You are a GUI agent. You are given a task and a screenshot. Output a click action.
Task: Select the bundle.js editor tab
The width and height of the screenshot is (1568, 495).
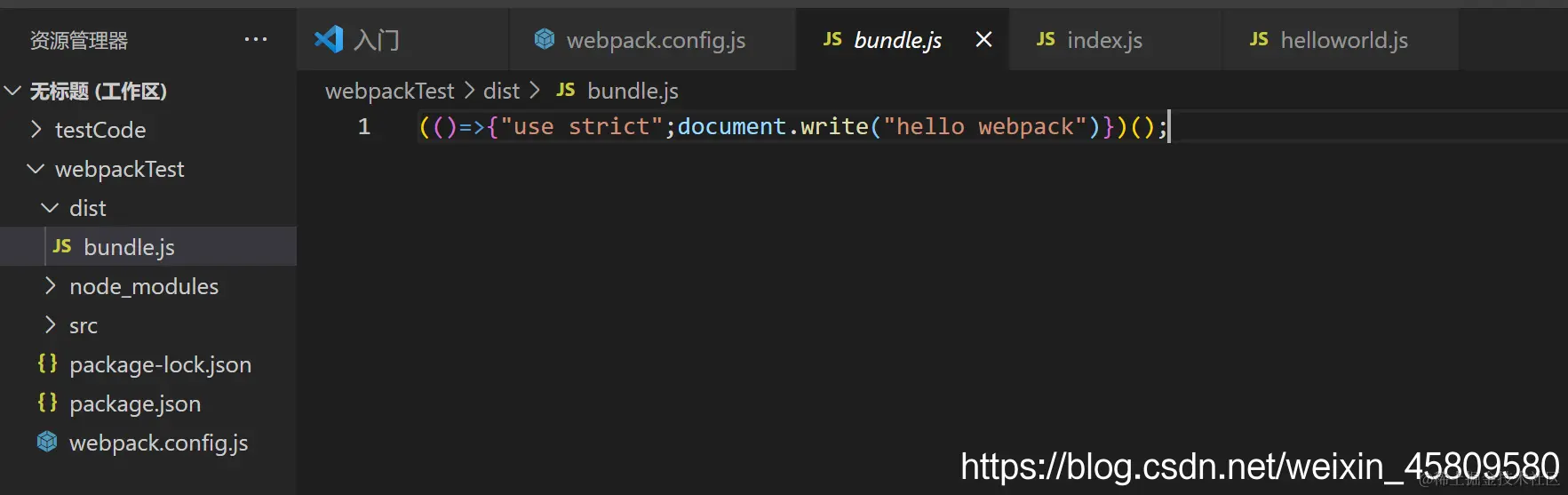[903, 39]
